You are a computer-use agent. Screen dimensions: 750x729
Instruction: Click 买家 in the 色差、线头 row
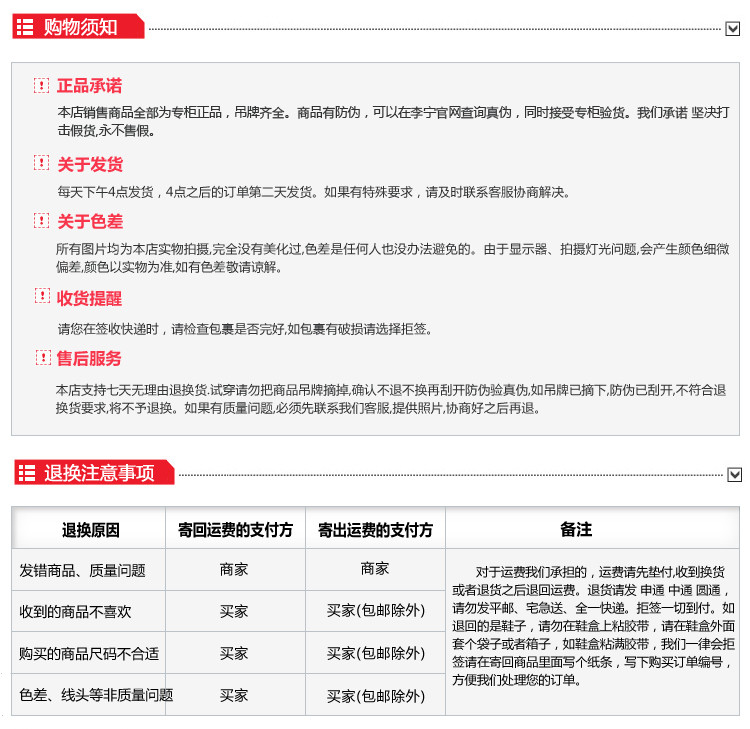click(x=234, y=695)
